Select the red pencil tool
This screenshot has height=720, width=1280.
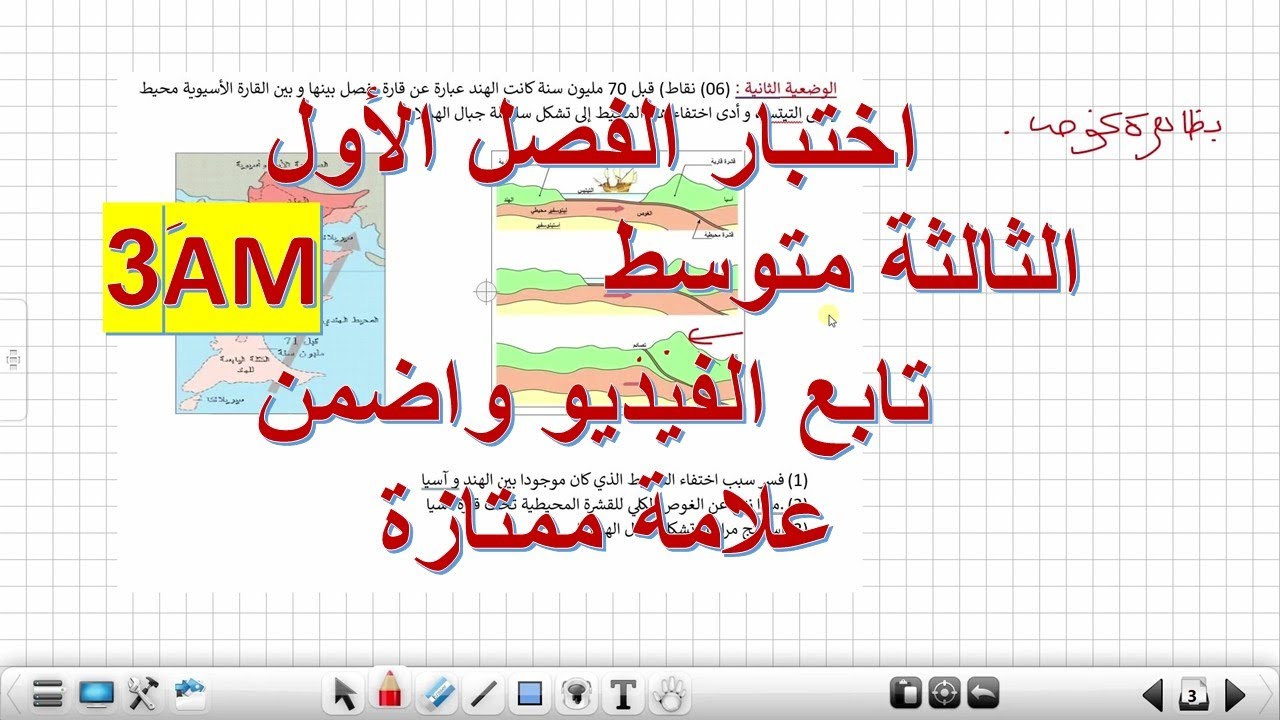coord(390,690)
